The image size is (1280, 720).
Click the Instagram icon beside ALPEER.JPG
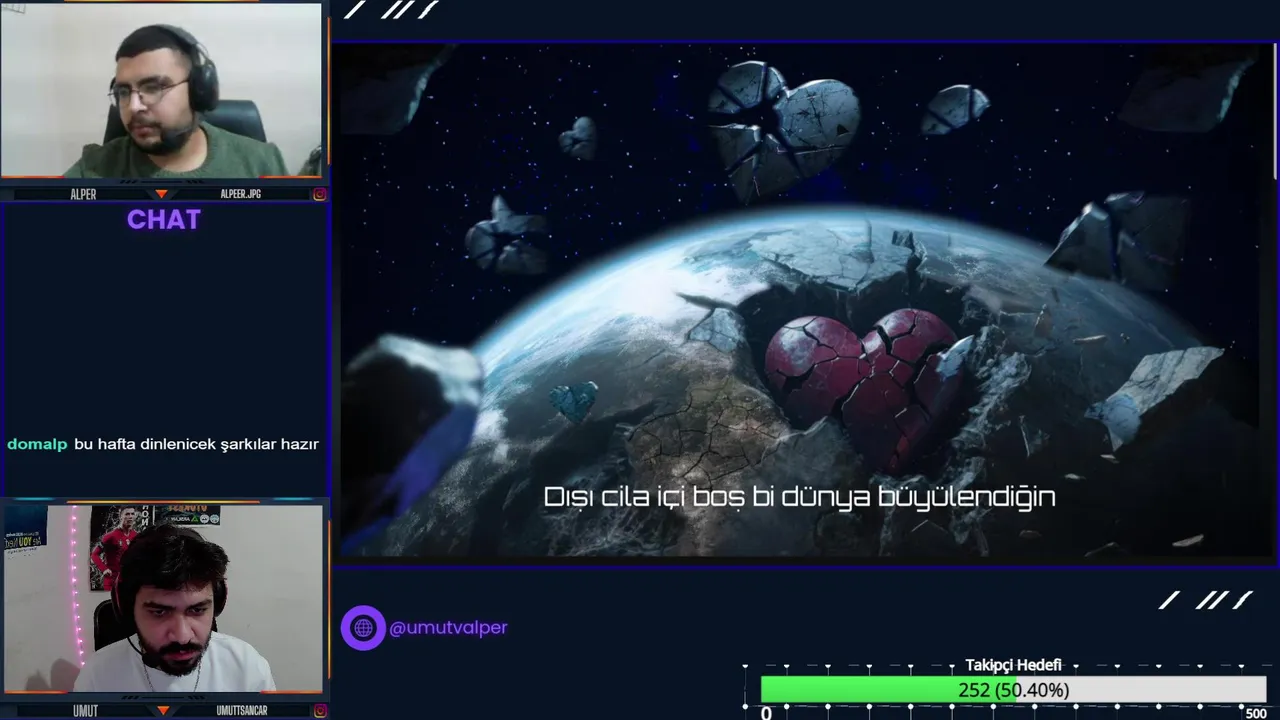coord(319,194)
